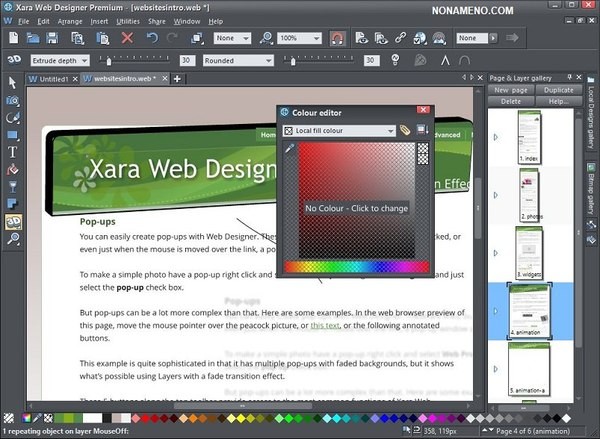Activate the Fill tool

(x=12, y=170)
